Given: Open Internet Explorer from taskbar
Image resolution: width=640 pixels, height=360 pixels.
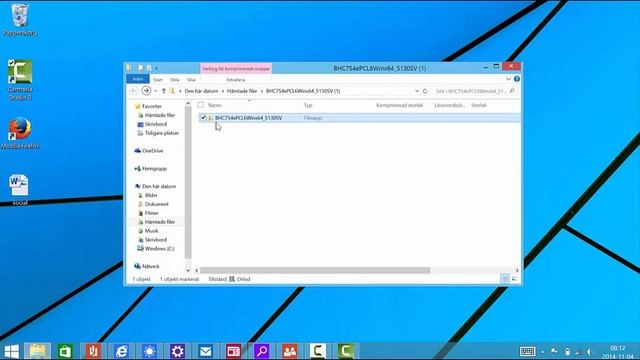Looking at the screenshot, I should pos(121,351).
